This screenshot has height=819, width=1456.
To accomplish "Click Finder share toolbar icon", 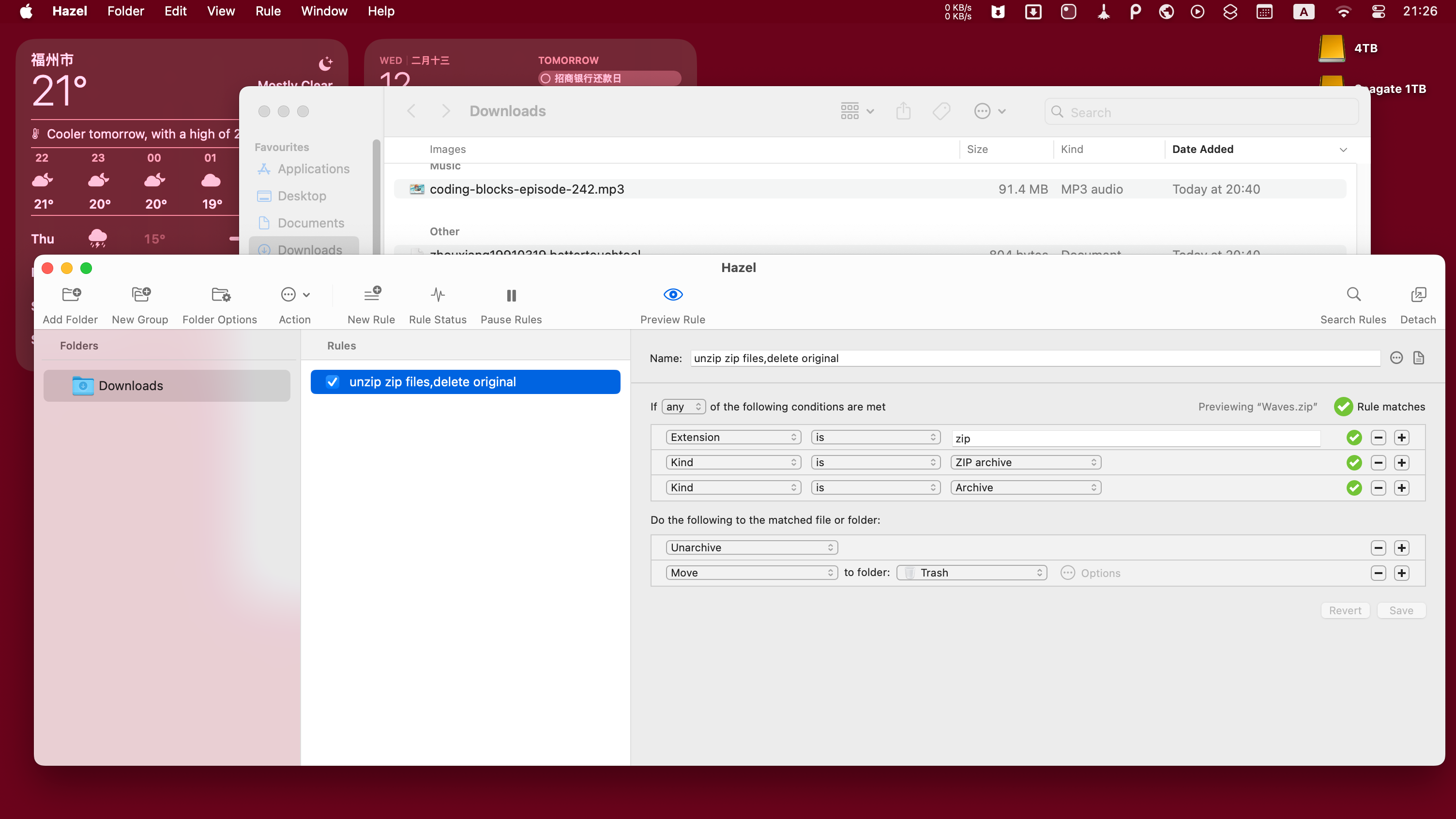I will point(903,111).
